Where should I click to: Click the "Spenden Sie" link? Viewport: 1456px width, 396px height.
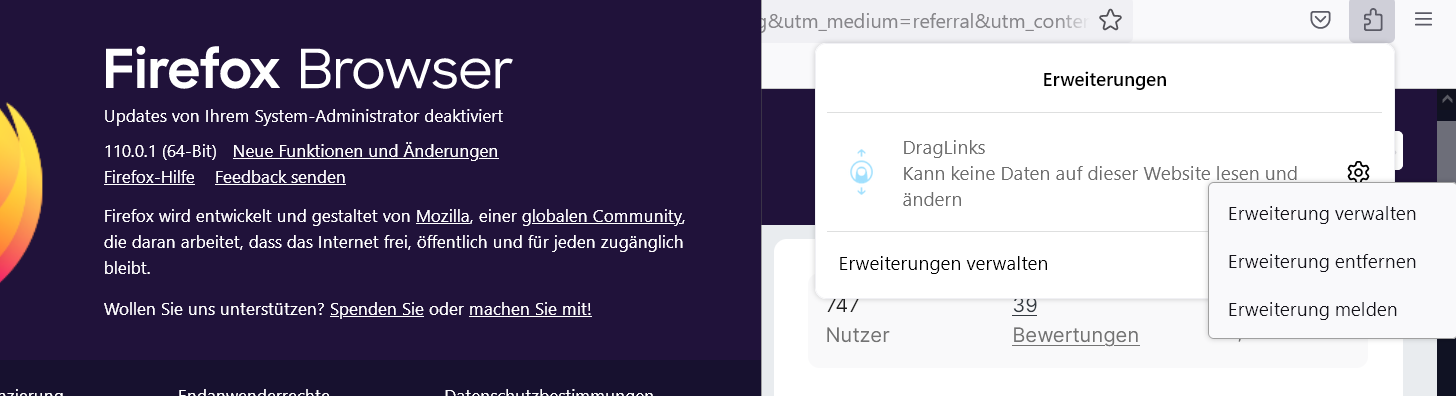(x=377, y=309)
